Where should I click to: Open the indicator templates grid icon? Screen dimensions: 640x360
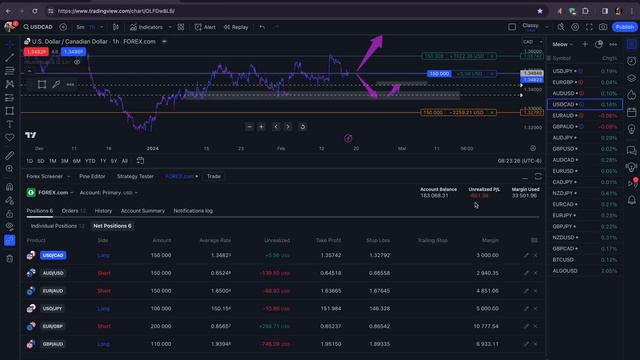tap(181, 27)
